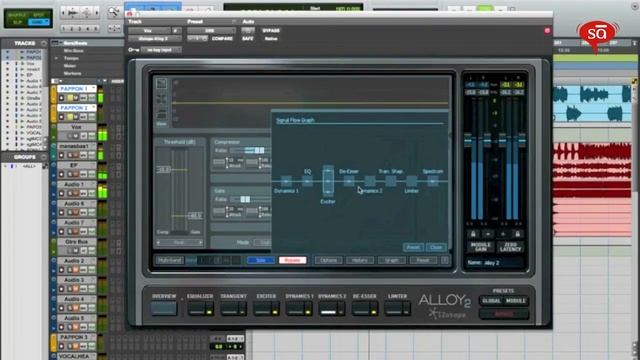Viewport: 640px width, 360px height.
Task: Select the EQ node in signal flow
Action: click(307, 181)
